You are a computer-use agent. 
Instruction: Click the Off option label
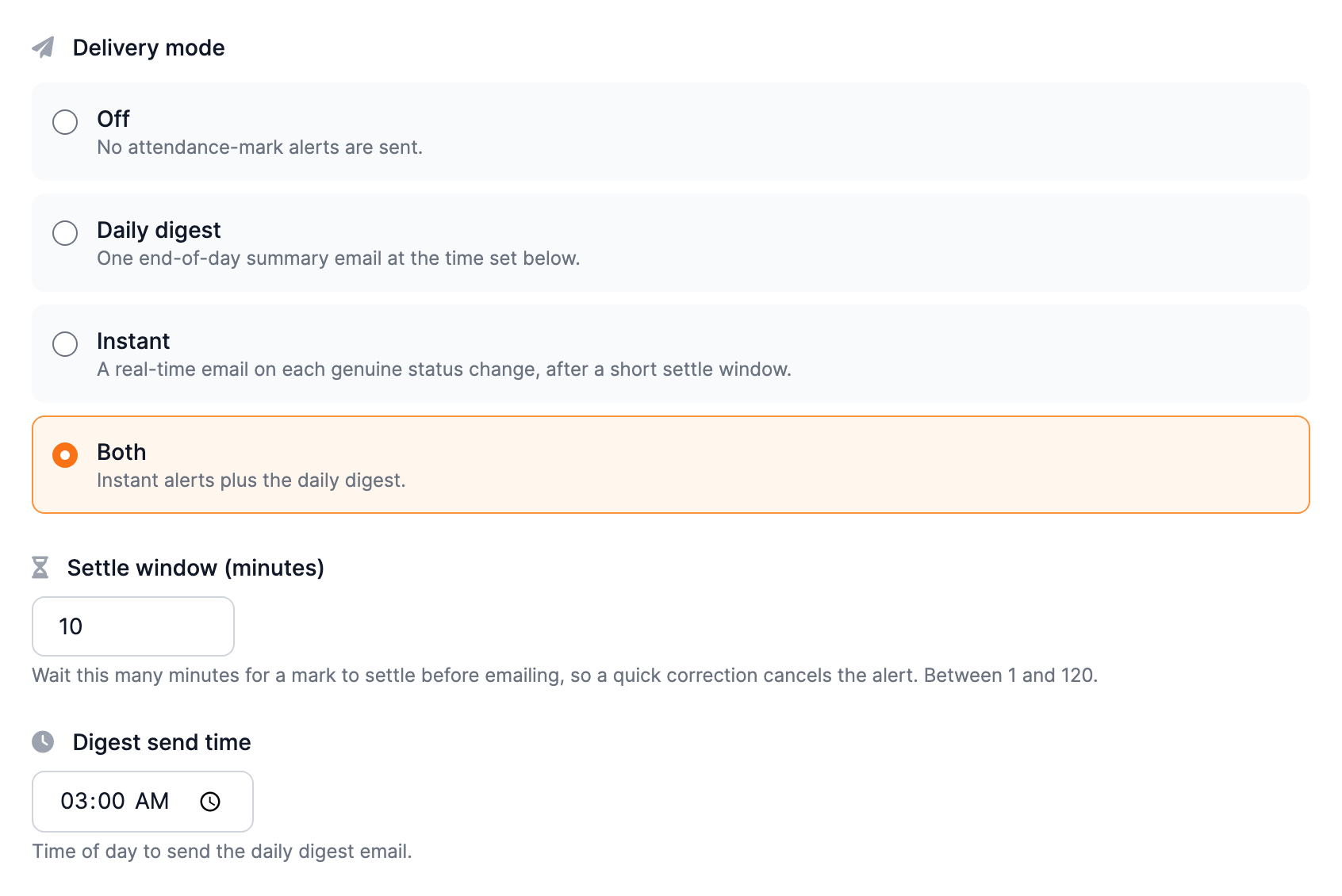(x=113, y=119)
